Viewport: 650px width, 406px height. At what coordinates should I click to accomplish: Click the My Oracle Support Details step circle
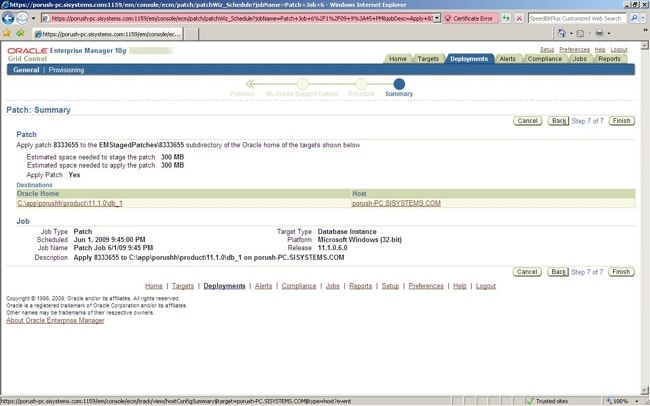[x=303, y=84]
